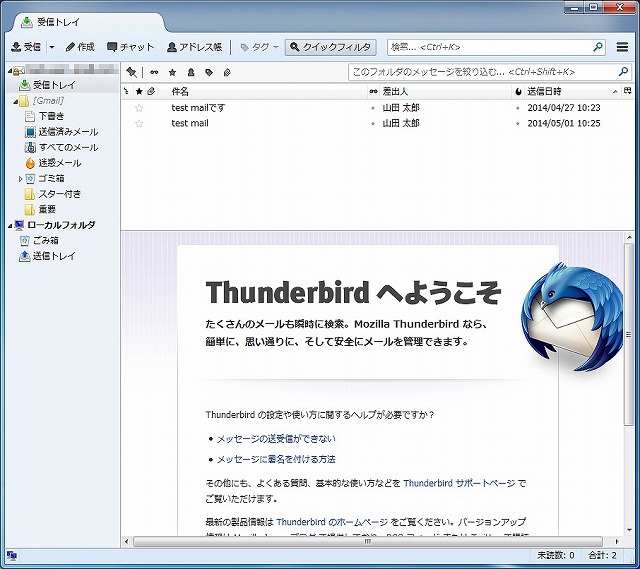Toggle the starred filter icon
Viewport: 640px width, 569px height.
(172, 72)
